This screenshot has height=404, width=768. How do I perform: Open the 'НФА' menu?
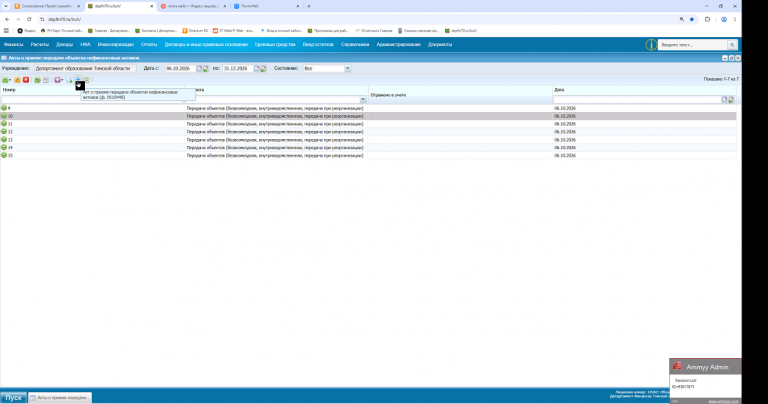coord(85,45)
